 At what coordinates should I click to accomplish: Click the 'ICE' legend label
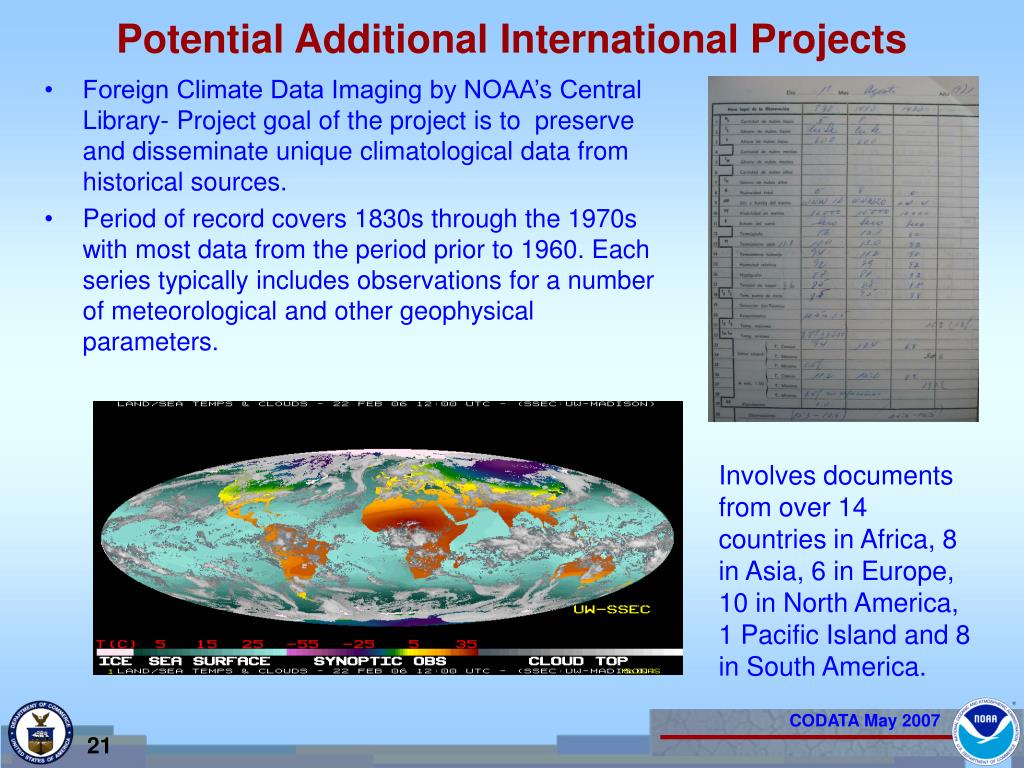(x=115, y=661)
